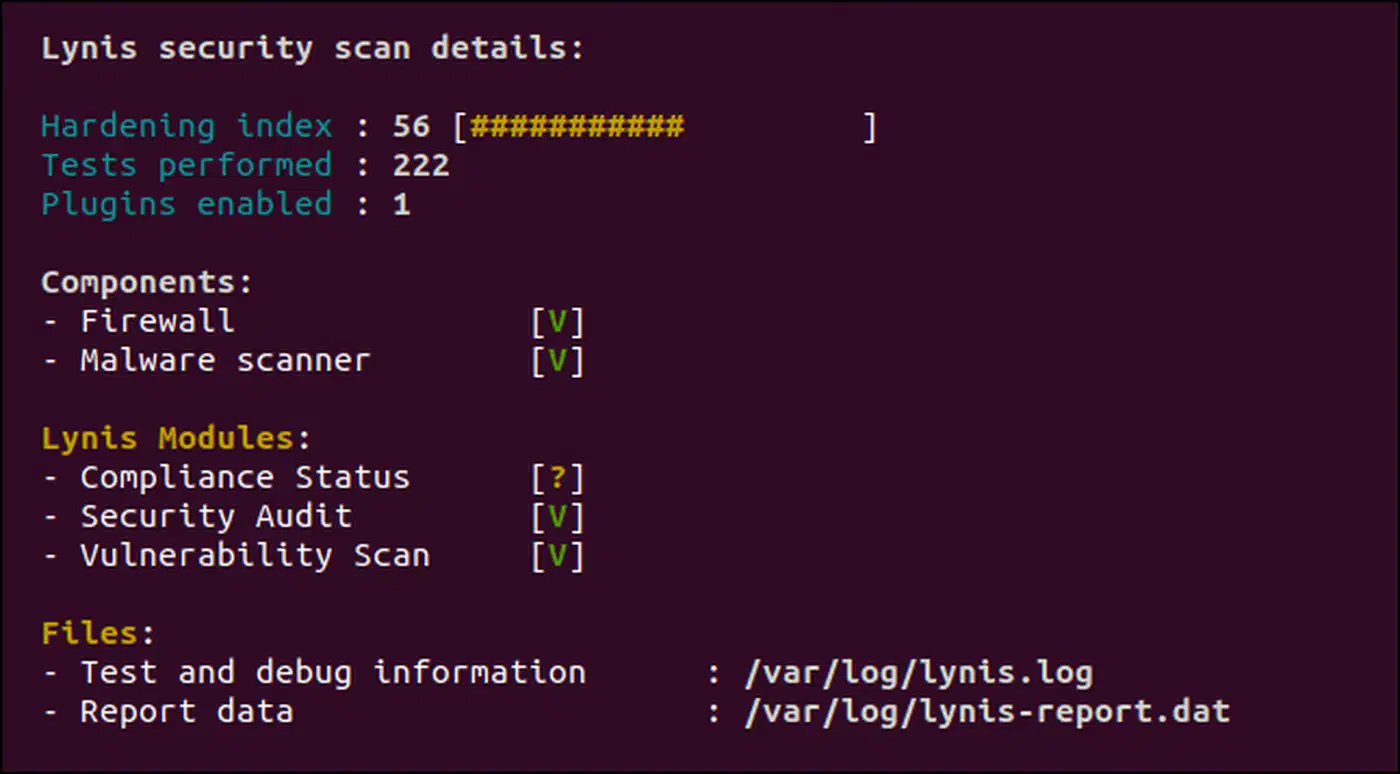Click the hardening index hash progress bar
1400x774 pixels.
(664, 127)
